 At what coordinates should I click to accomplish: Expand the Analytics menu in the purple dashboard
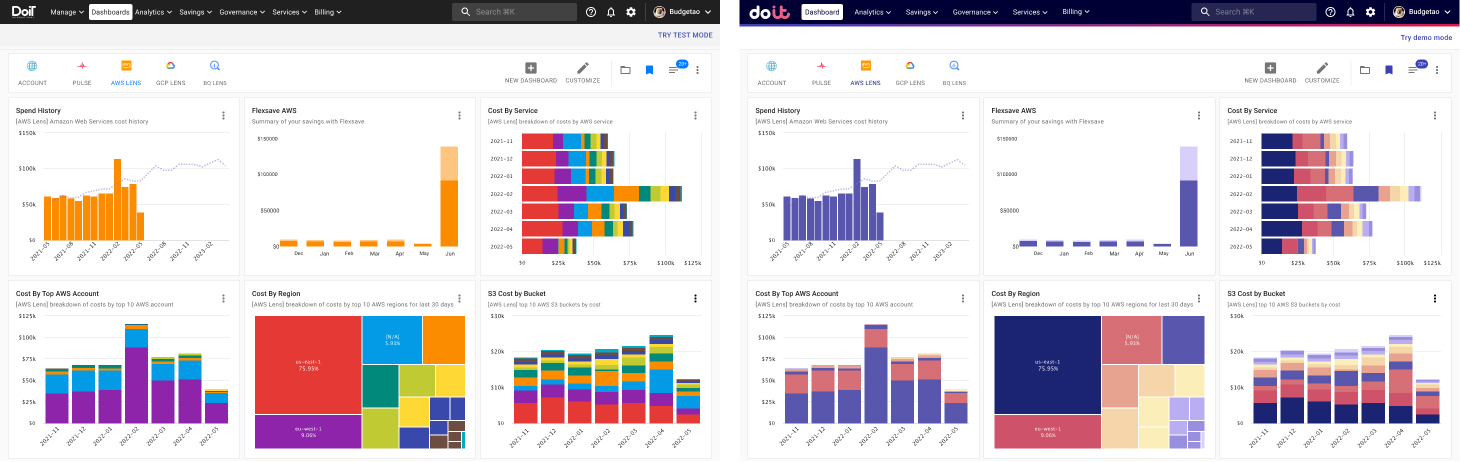(x=874, y=12)
